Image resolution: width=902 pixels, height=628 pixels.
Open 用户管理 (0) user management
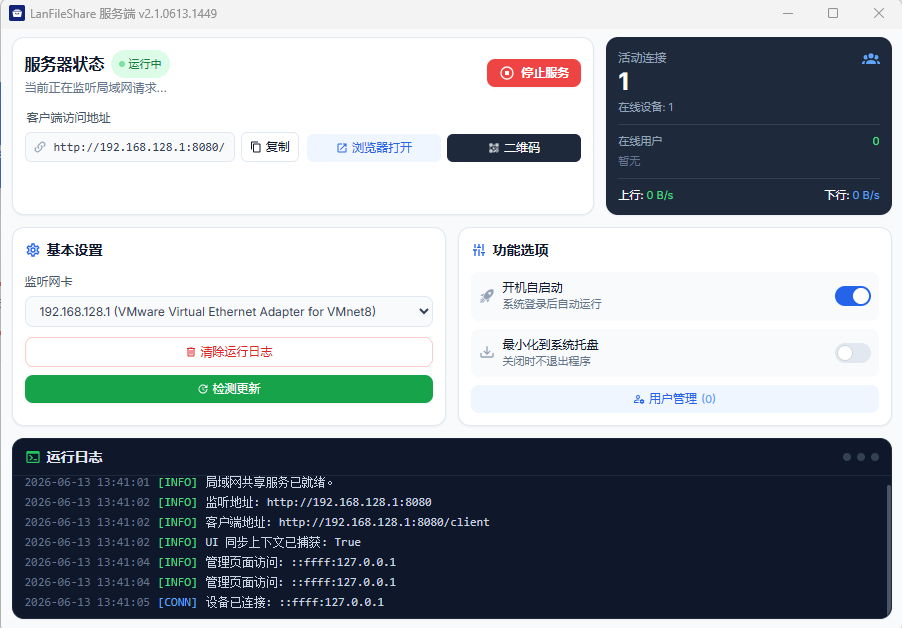[675, 399]
